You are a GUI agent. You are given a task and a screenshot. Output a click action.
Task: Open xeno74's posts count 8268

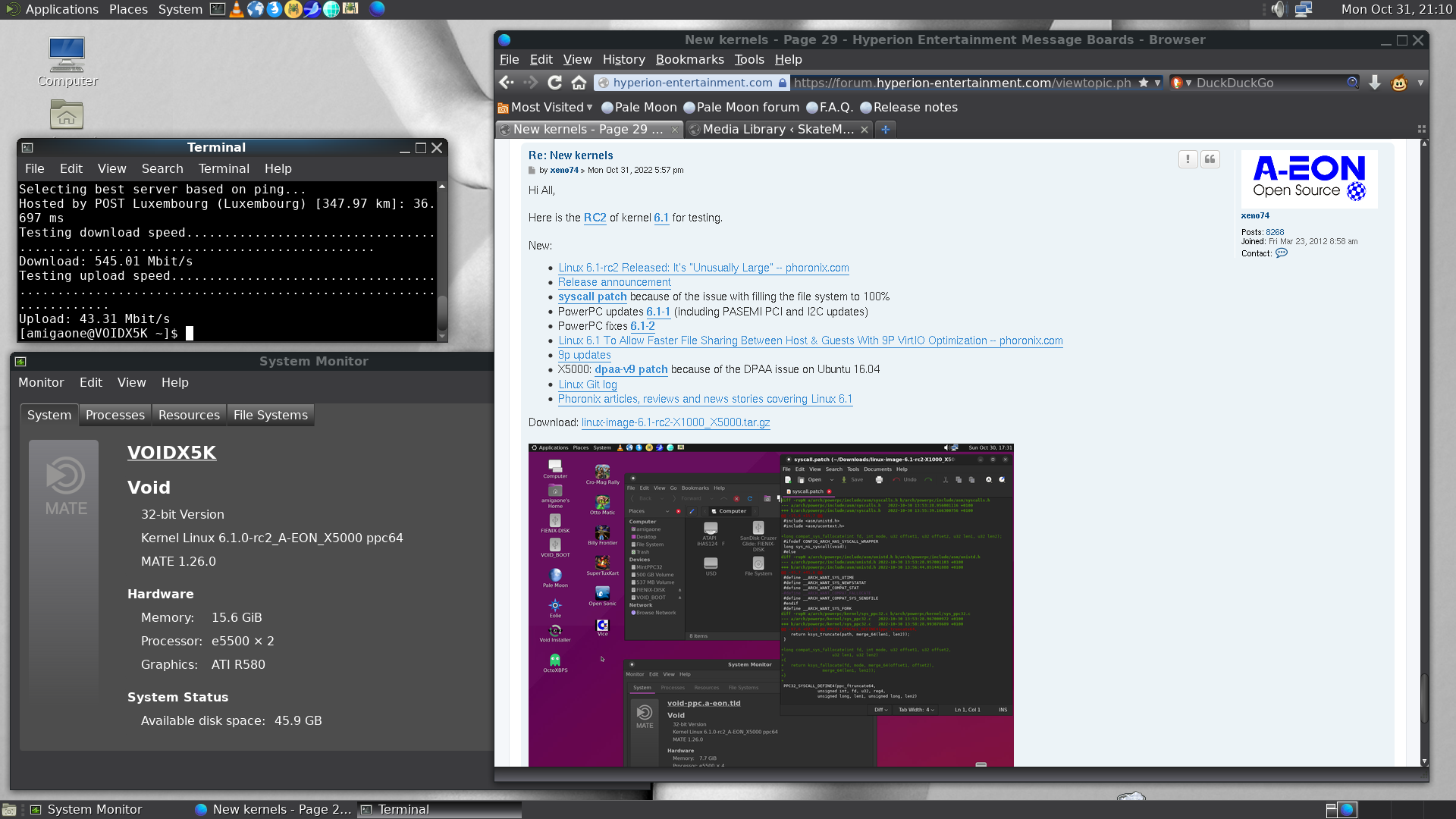pyautogui.click(x=1275, y=232)
